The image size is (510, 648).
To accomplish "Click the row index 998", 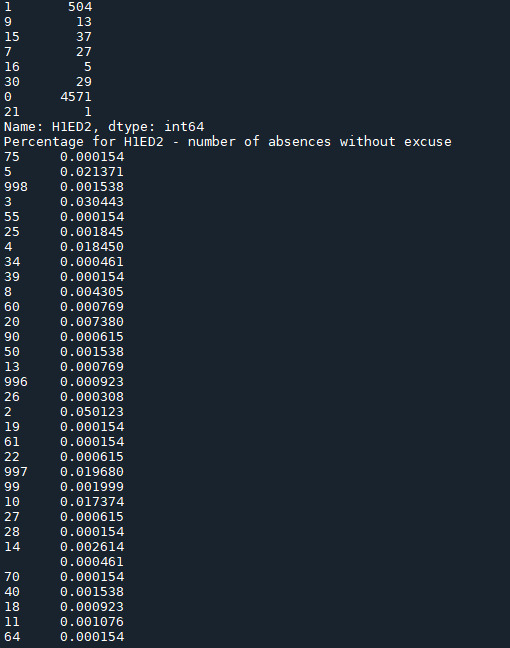I will 16,187.
